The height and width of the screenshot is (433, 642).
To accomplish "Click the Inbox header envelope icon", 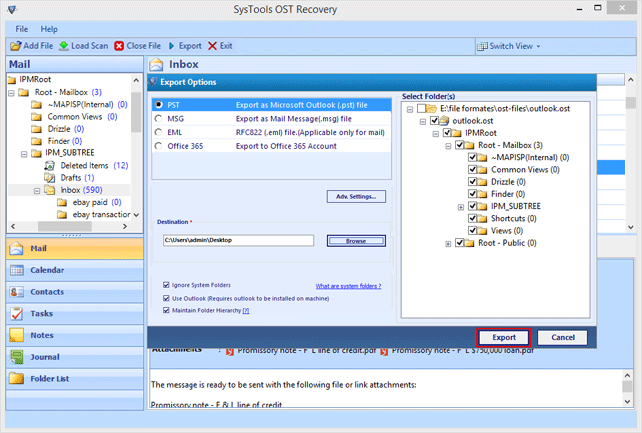I will tap(156, 65).
